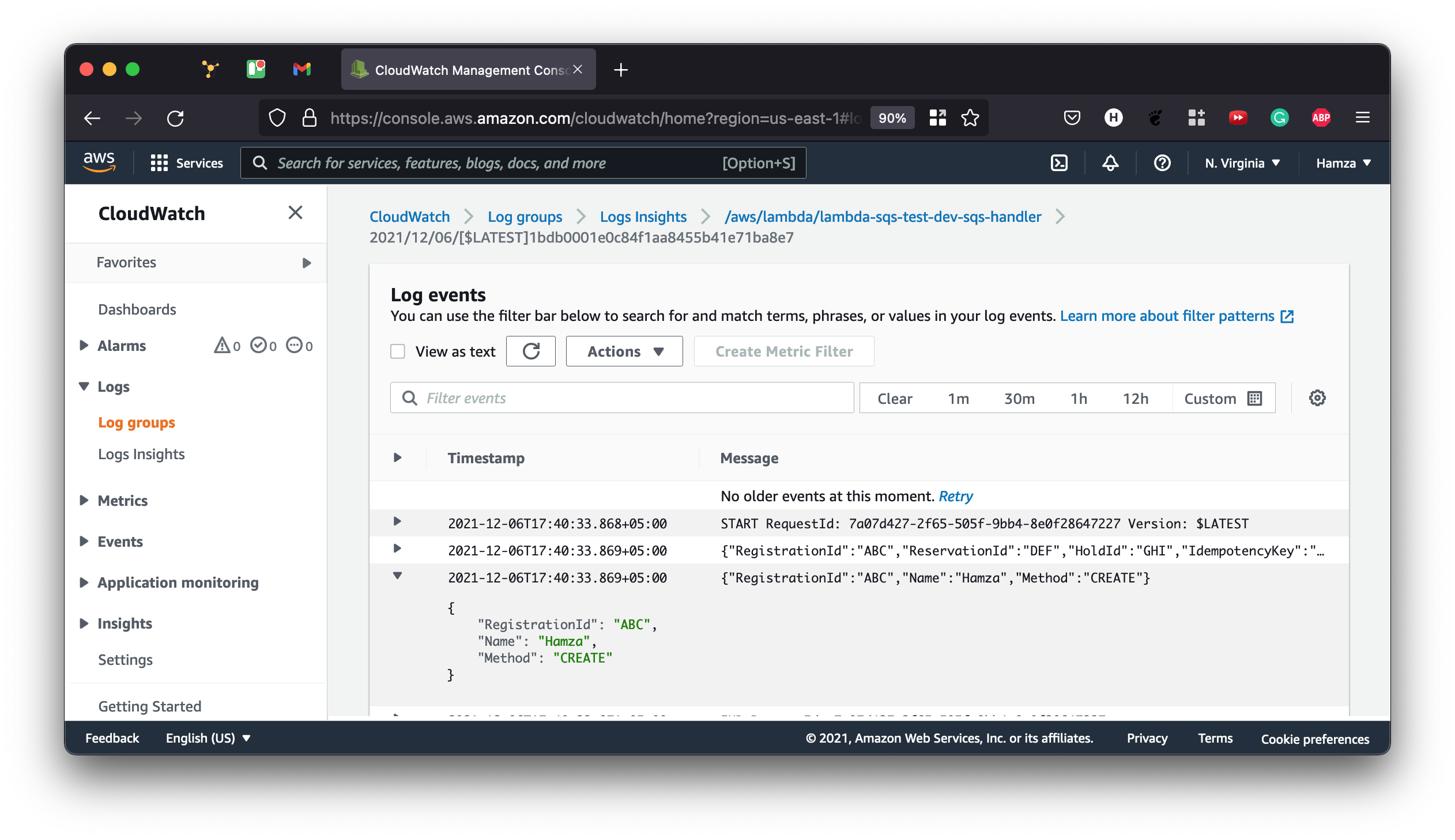The width and height of the screenshot is (1455, 840).
Task: Select the 30m time range button
Action: point(1019,399)
